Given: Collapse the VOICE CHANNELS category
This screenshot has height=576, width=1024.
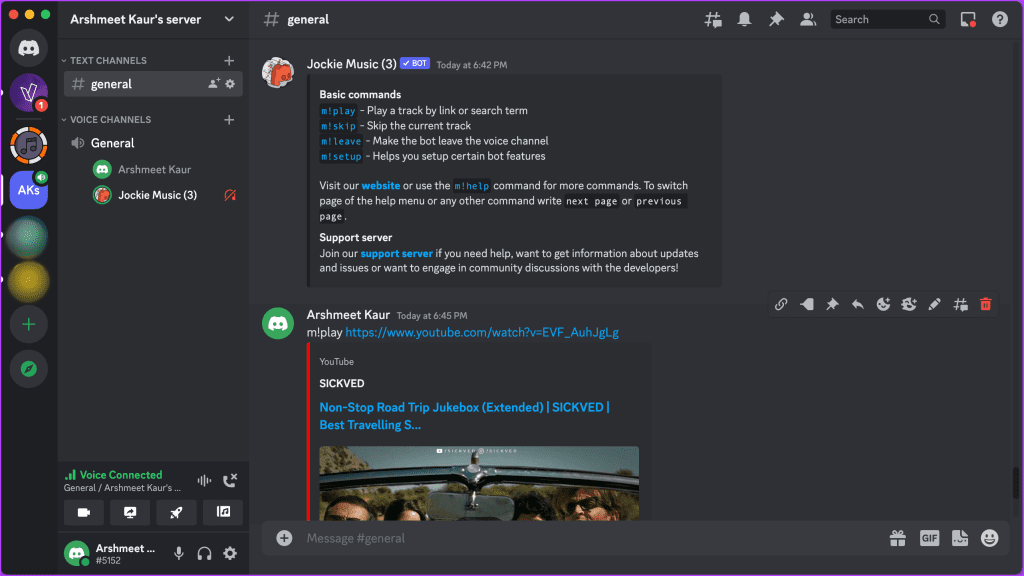Looking at the screenshot, I should pyautogui.click(x=106, y=120).
